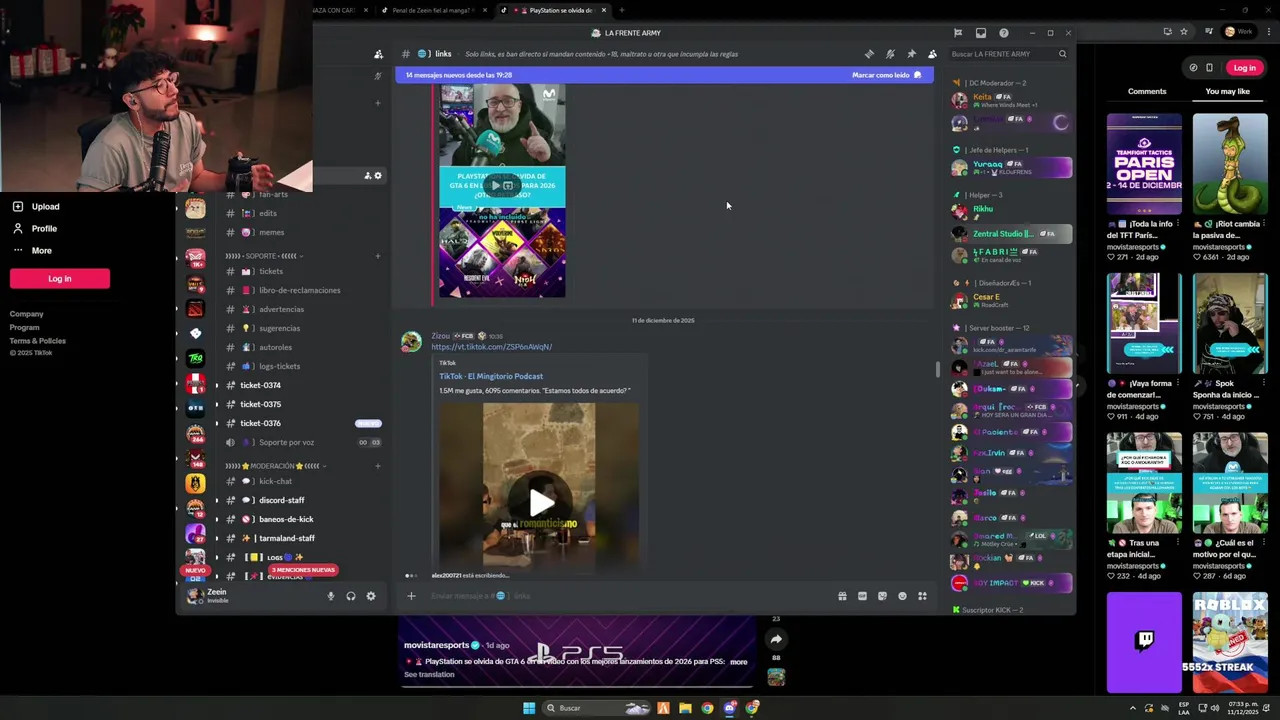This screenshot has width=1280, height=720.
Task: Open Discord user settings gear
Action: point(371,596)
